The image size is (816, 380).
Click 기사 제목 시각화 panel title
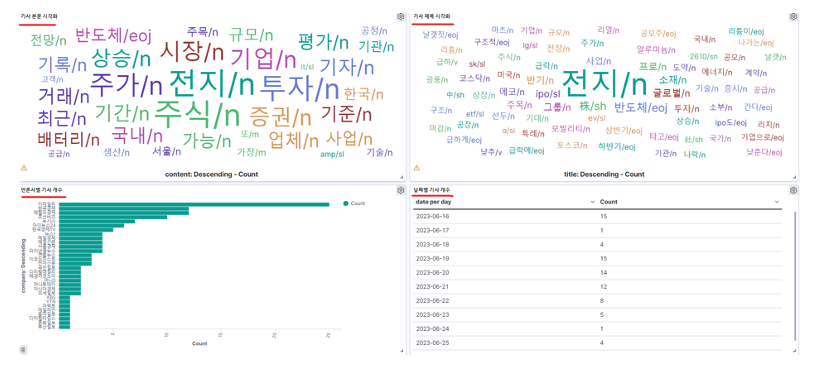click(432, 17)
